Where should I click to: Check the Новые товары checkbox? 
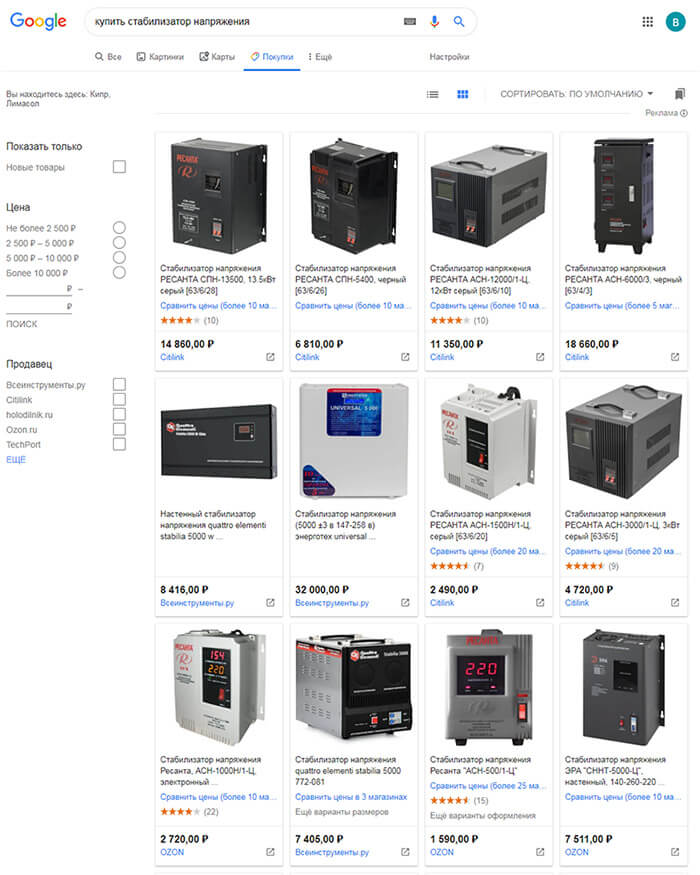point(119,167)
